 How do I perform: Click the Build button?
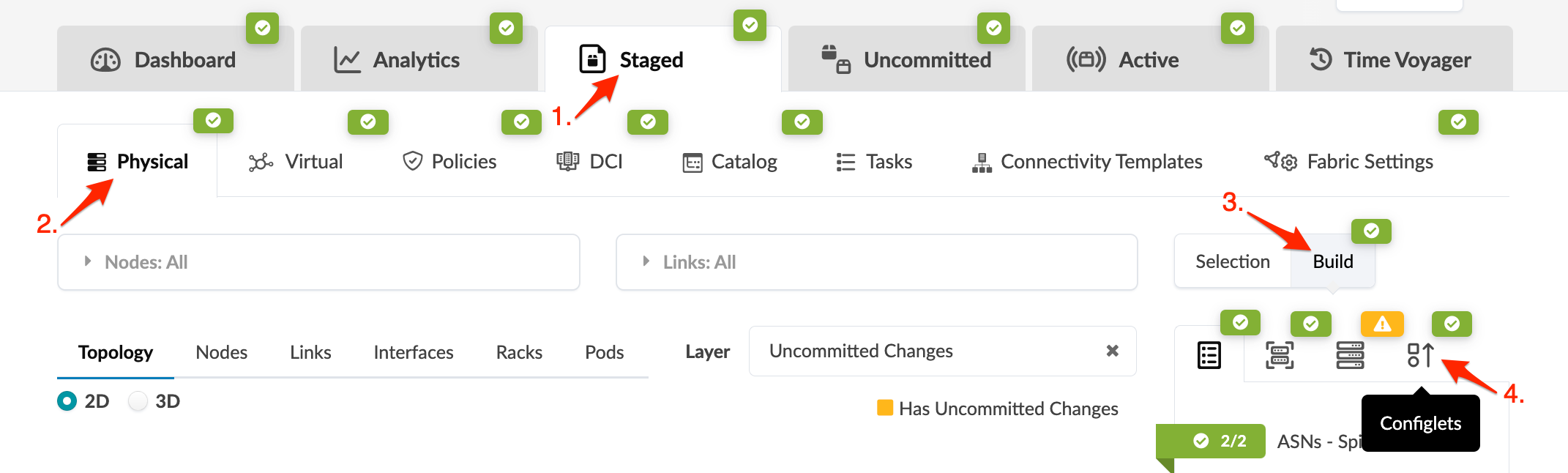[1332, 262]
